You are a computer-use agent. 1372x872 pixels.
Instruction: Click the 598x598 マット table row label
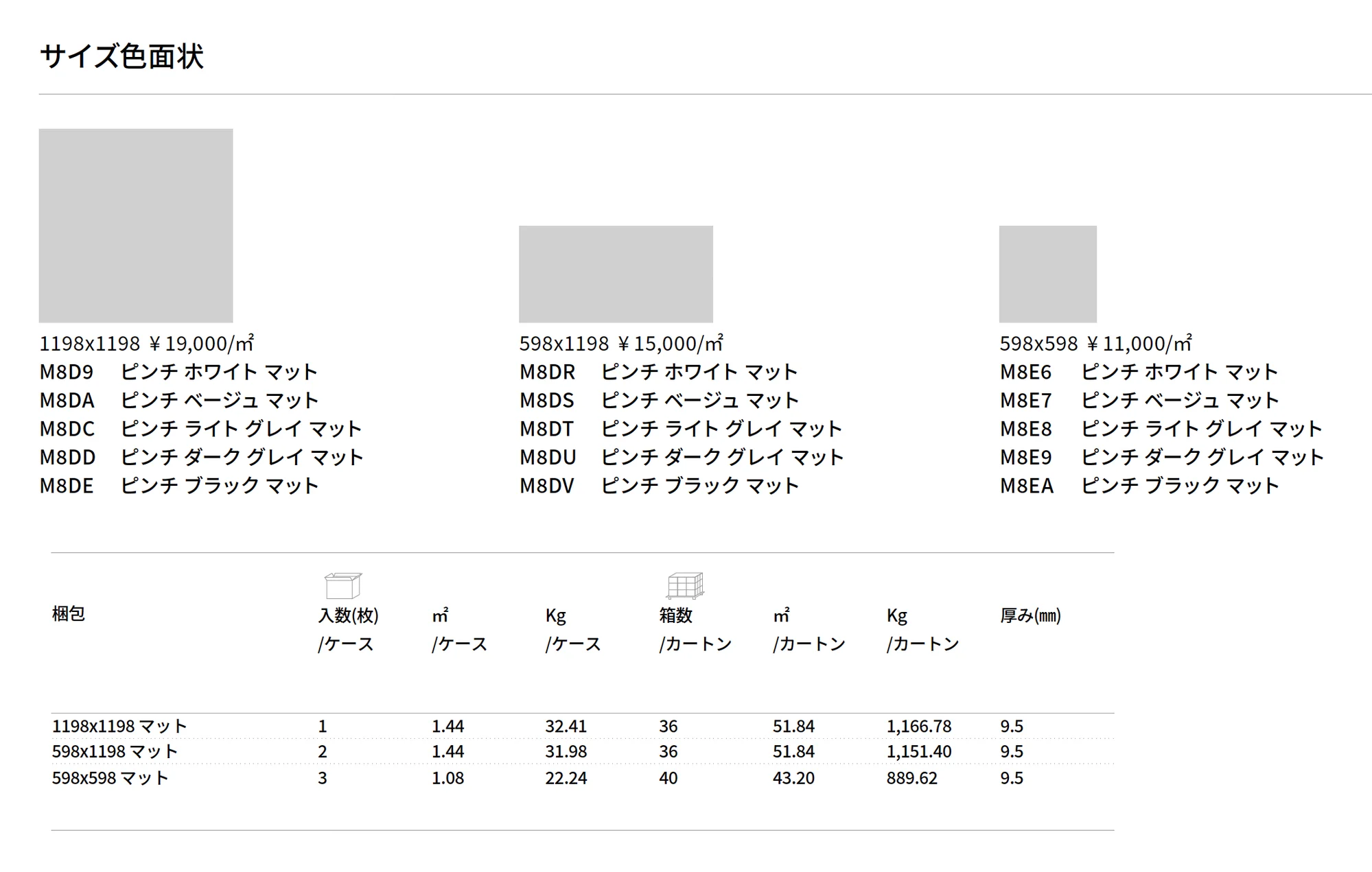(x=110, y=778)
